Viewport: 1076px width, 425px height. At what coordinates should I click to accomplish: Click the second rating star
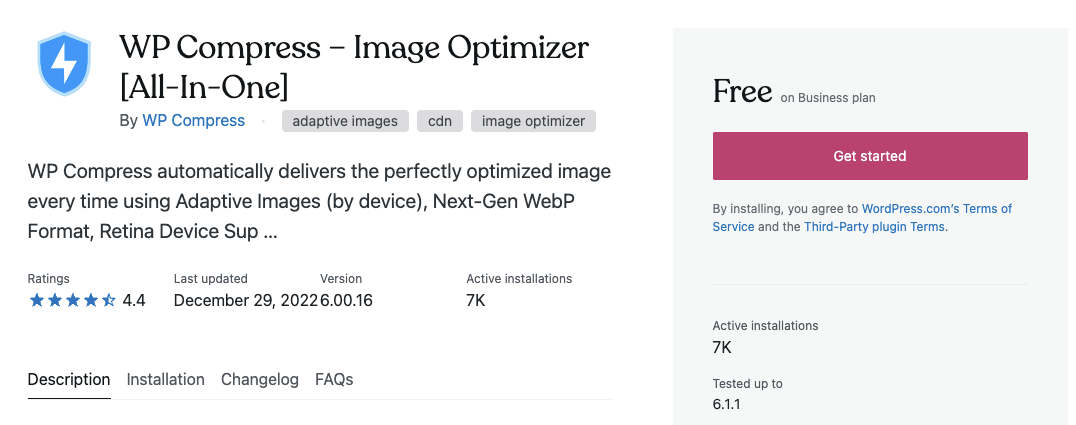[55, 300]
